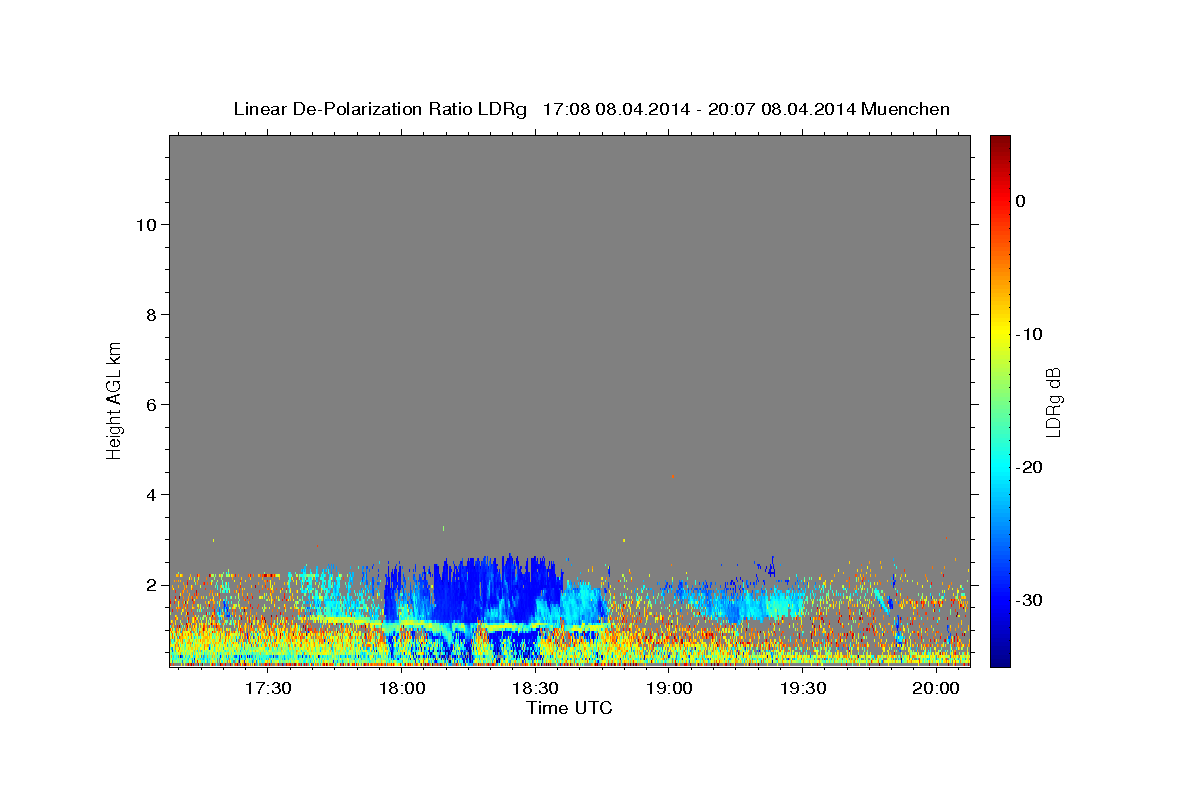Click the 18:30 time tick label
Screen dimensions: 1200x800
click(536, 689)
